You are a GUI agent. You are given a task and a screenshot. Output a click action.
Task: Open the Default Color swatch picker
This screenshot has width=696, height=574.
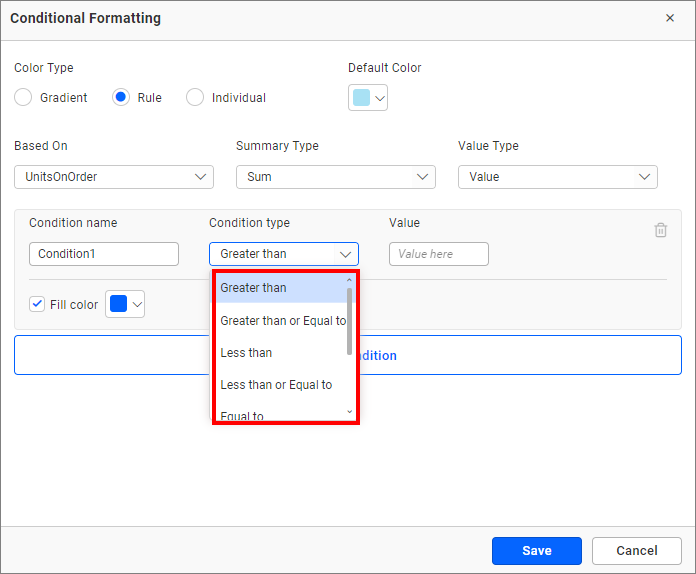point(368,98)
